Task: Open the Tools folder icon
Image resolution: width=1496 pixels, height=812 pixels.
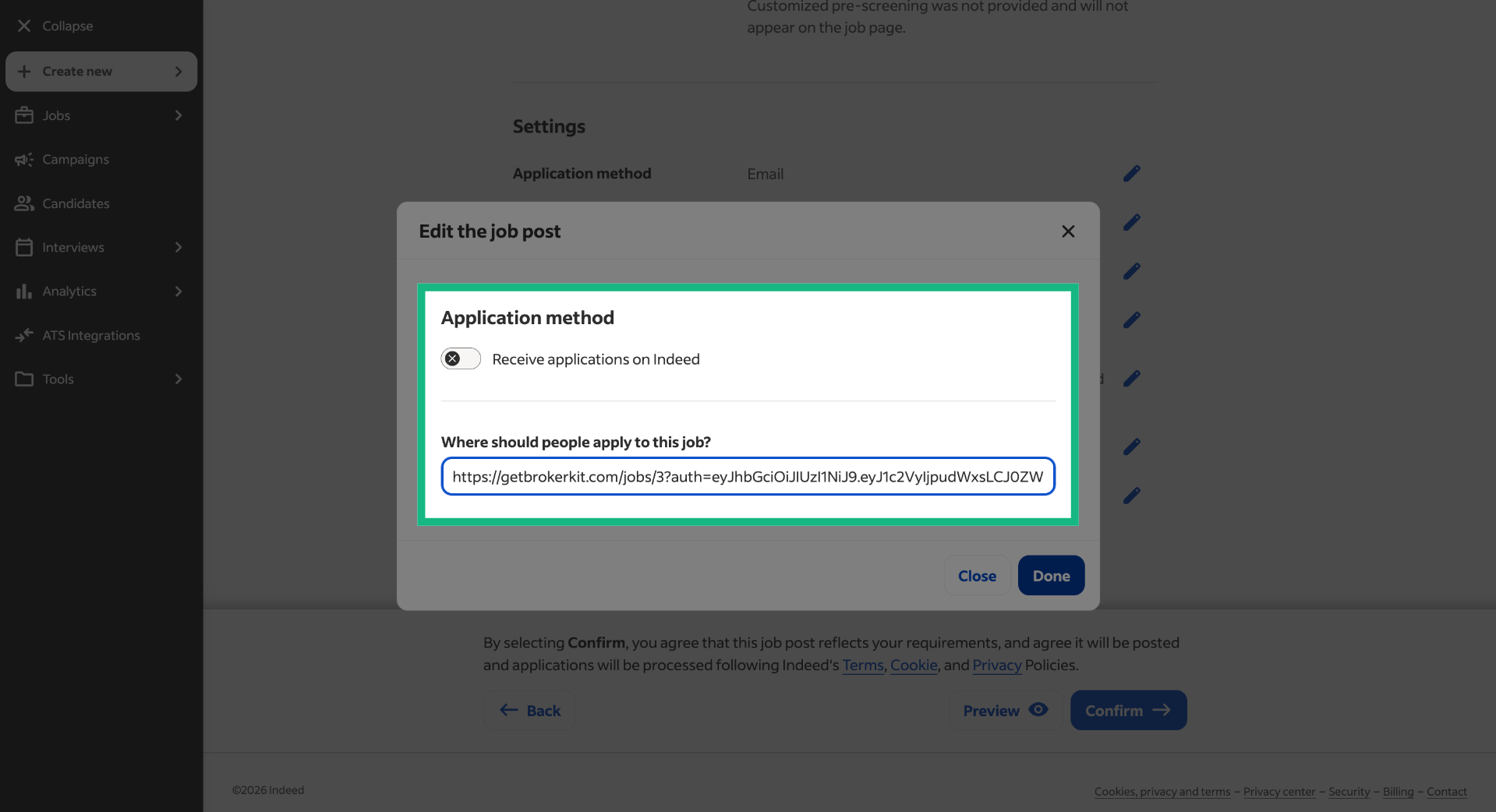Action: (x=24, y=379)
